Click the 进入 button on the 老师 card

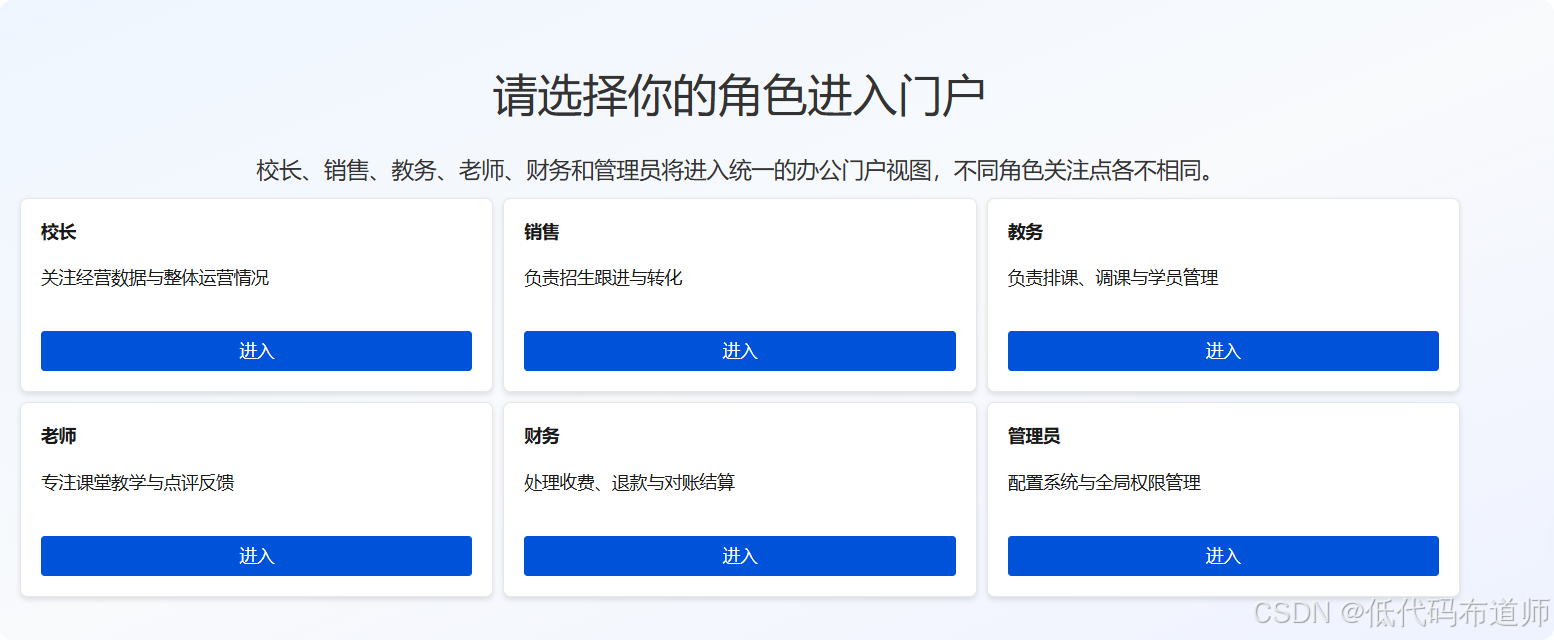pyautogui.click(x=256, y=556)
